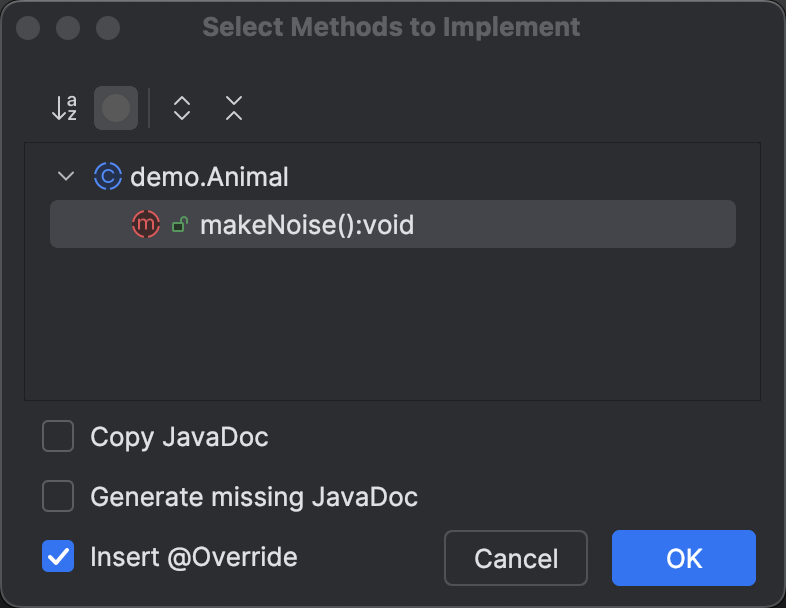Image resolution: width=786 pixels, height=608 pixels.
Task: Click the Expand All toolbar icon
Action: tap(182, 108)
